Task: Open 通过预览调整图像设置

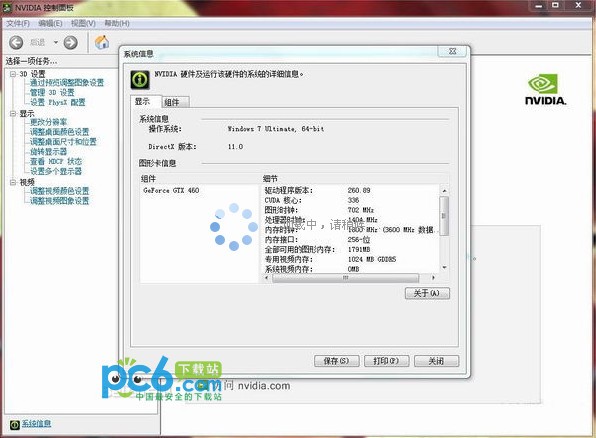Action: (x=67, y=83)
